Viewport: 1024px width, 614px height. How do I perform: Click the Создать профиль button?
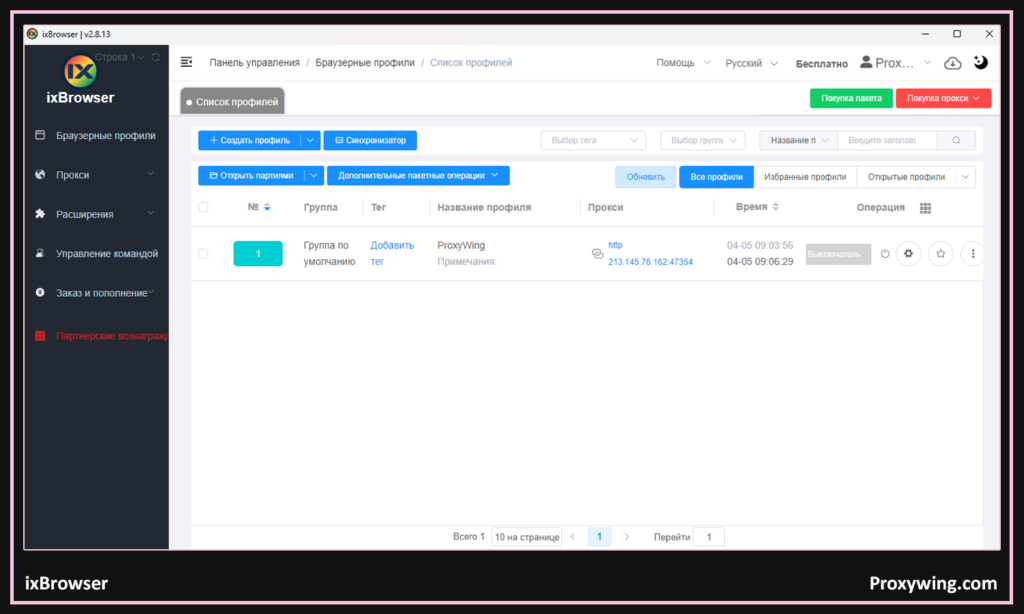[250, 141]
